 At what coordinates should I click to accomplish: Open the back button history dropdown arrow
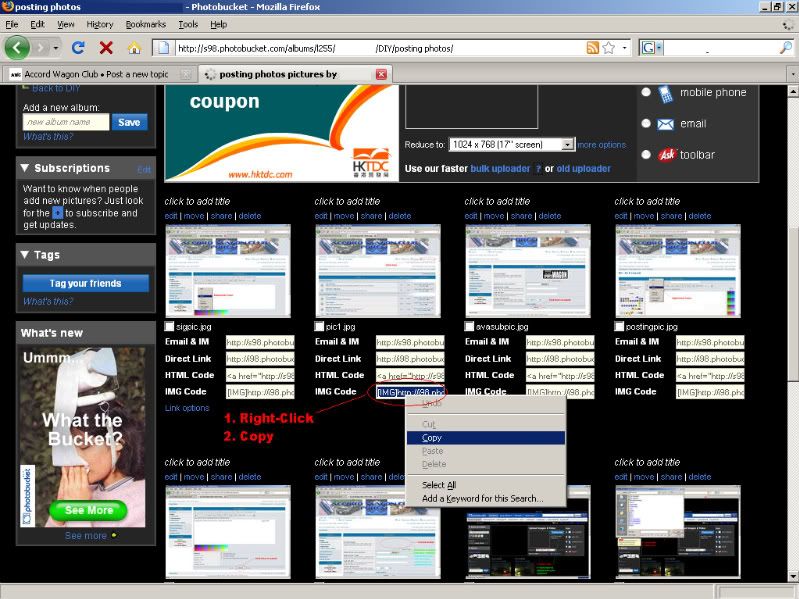pos(56,48)
